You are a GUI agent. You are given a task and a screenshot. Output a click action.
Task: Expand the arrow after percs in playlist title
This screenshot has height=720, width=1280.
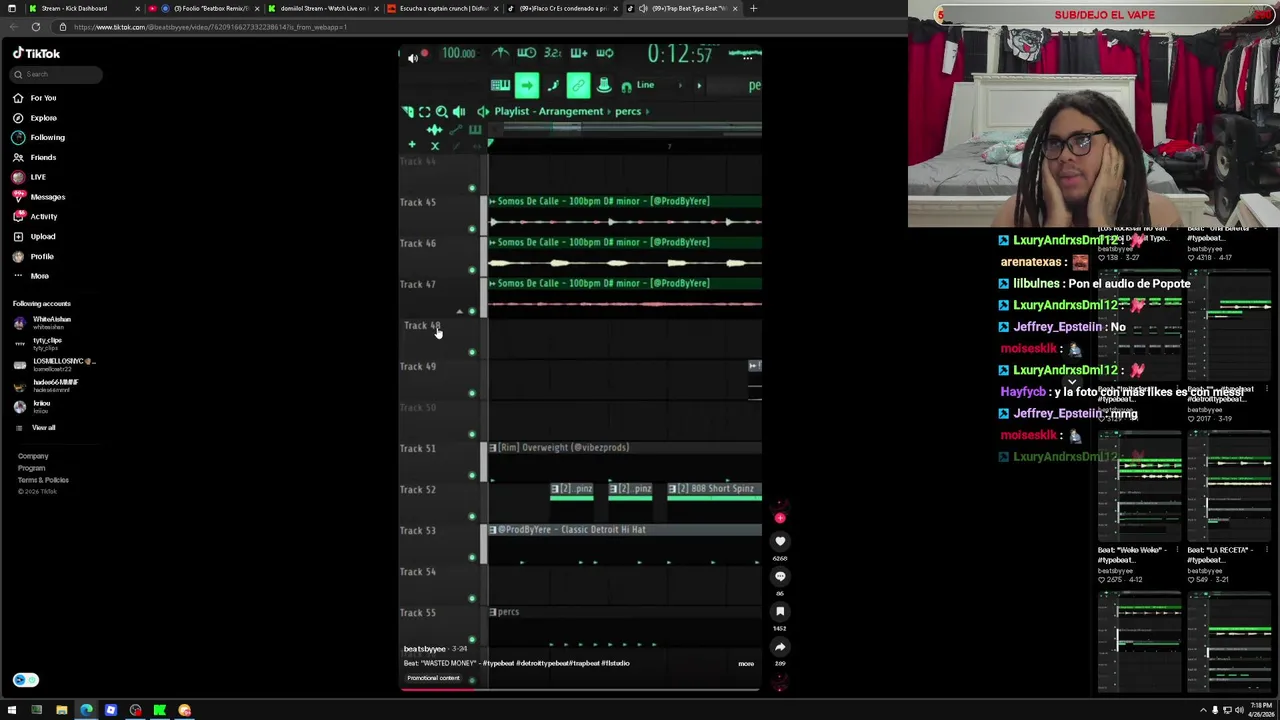(648, 112)
